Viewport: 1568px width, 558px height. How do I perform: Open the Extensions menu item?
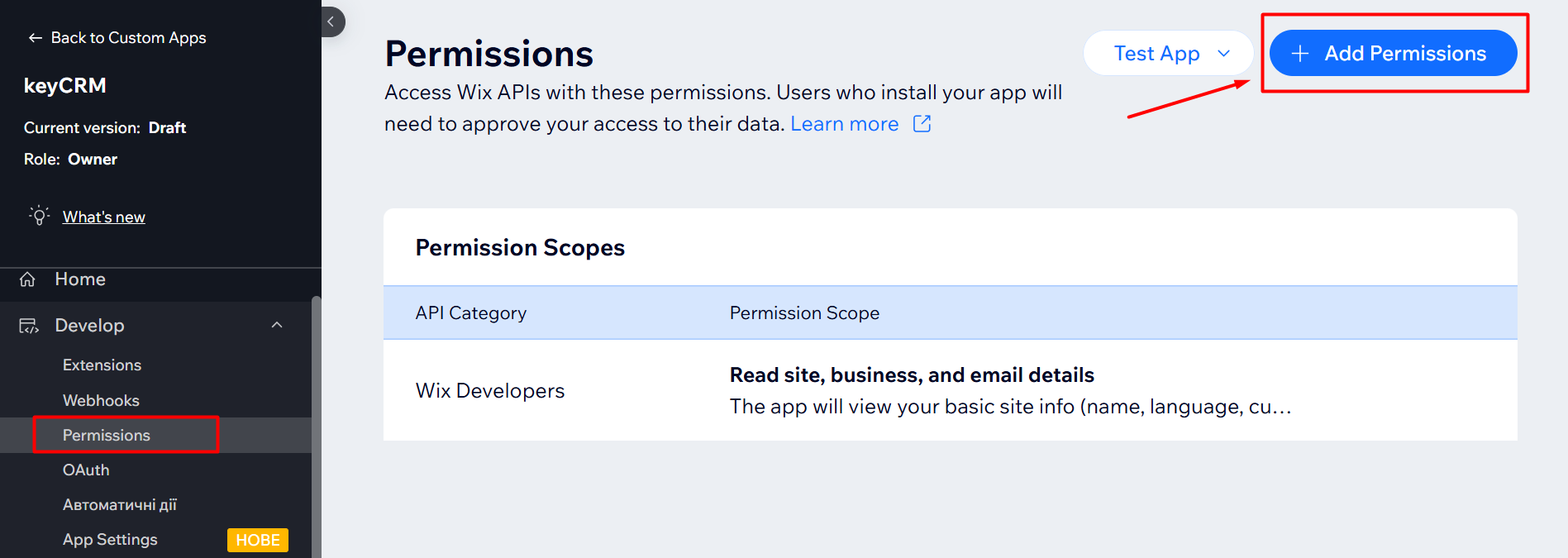102,365
